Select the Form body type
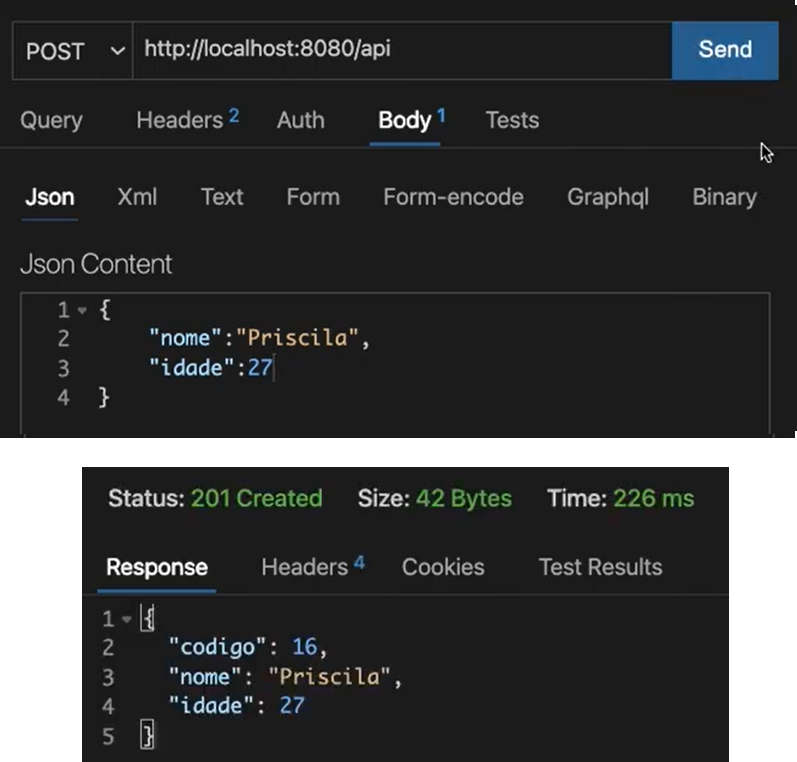797x762 pixels. (312, 197)
